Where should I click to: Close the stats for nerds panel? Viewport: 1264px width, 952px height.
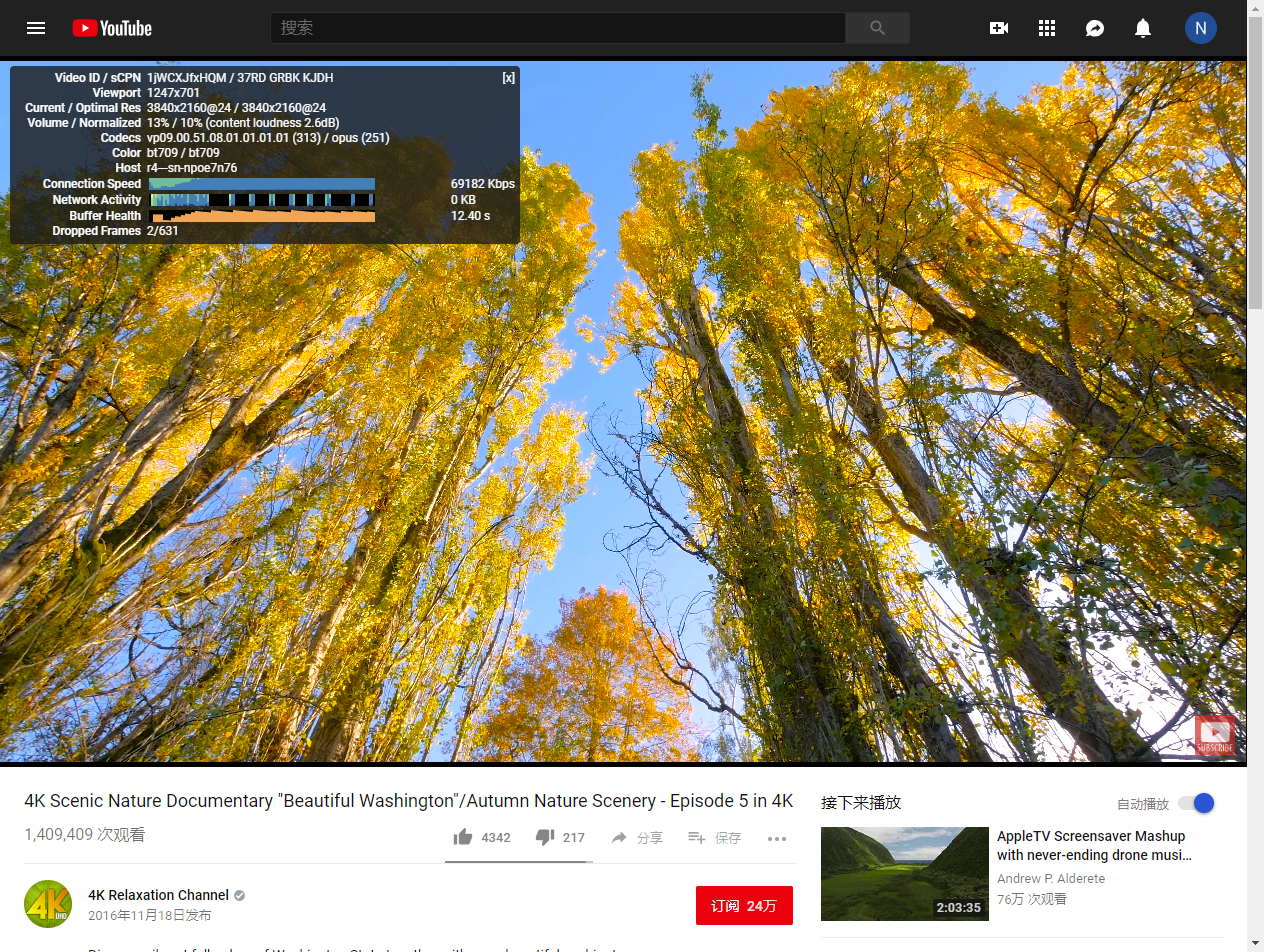point(508,78)
